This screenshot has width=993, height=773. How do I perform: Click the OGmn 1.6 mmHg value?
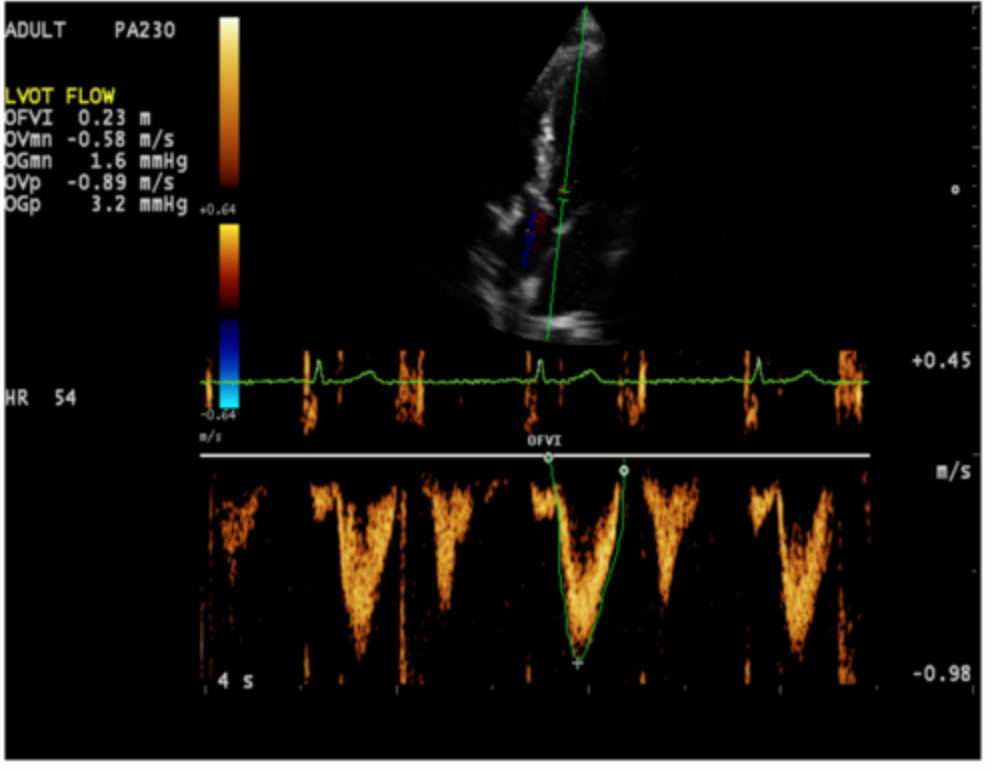pos(95,161)
